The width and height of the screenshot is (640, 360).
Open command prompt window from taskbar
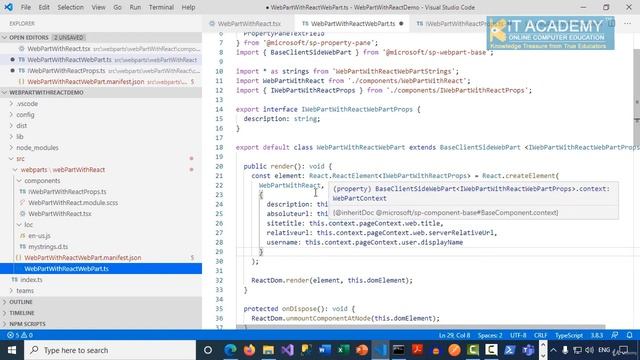(398, 350)
